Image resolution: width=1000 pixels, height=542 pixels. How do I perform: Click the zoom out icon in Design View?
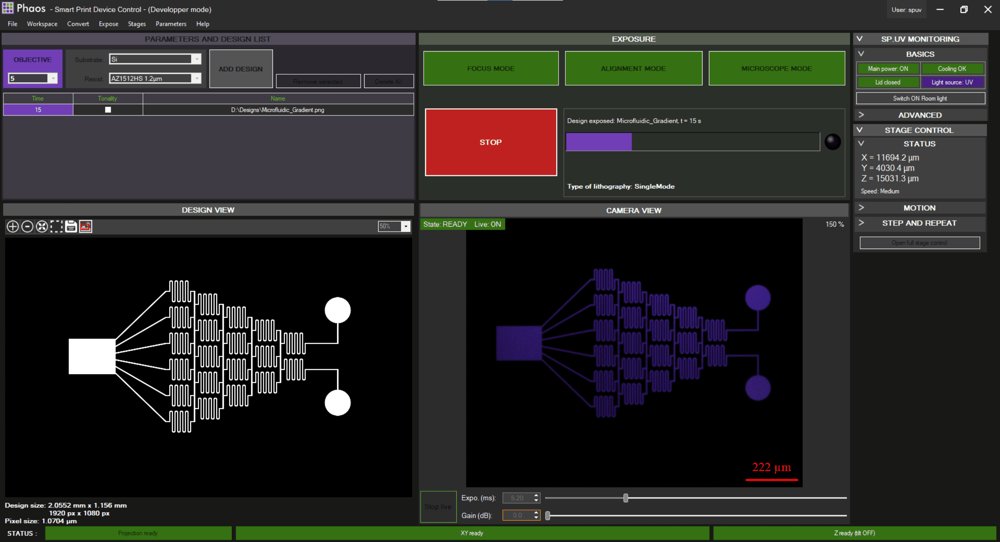pos(27,226)
